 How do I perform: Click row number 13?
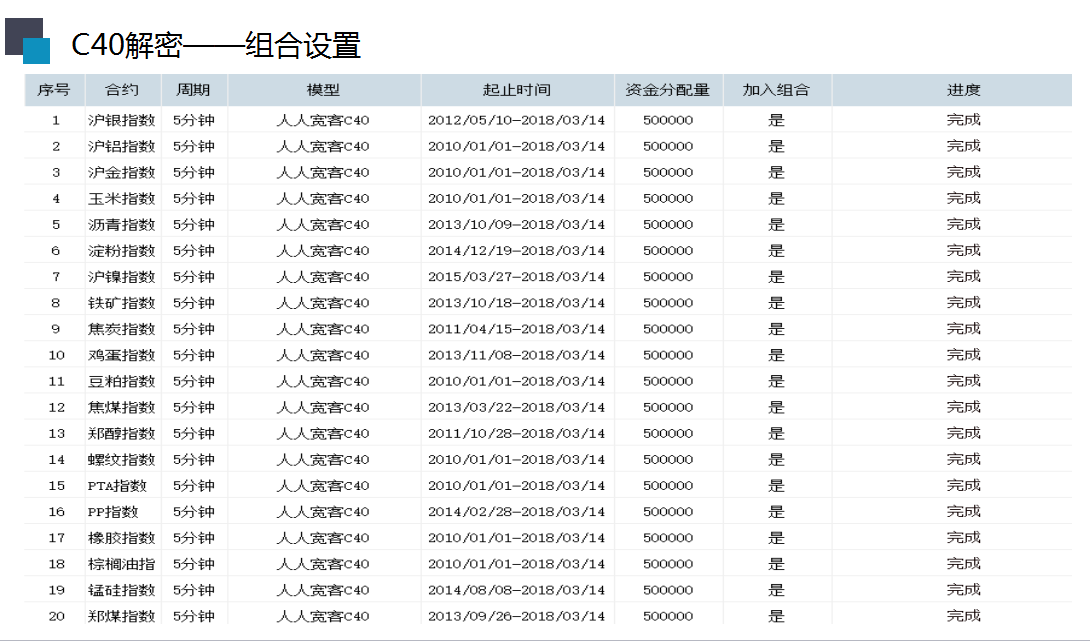click(x=56, y=434)
